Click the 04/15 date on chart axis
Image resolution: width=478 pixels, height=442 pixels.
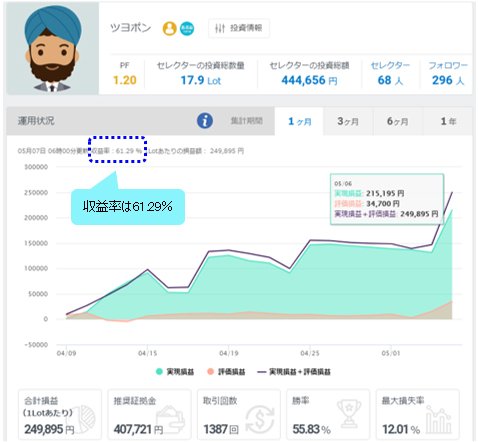click(x=148, y=353)
